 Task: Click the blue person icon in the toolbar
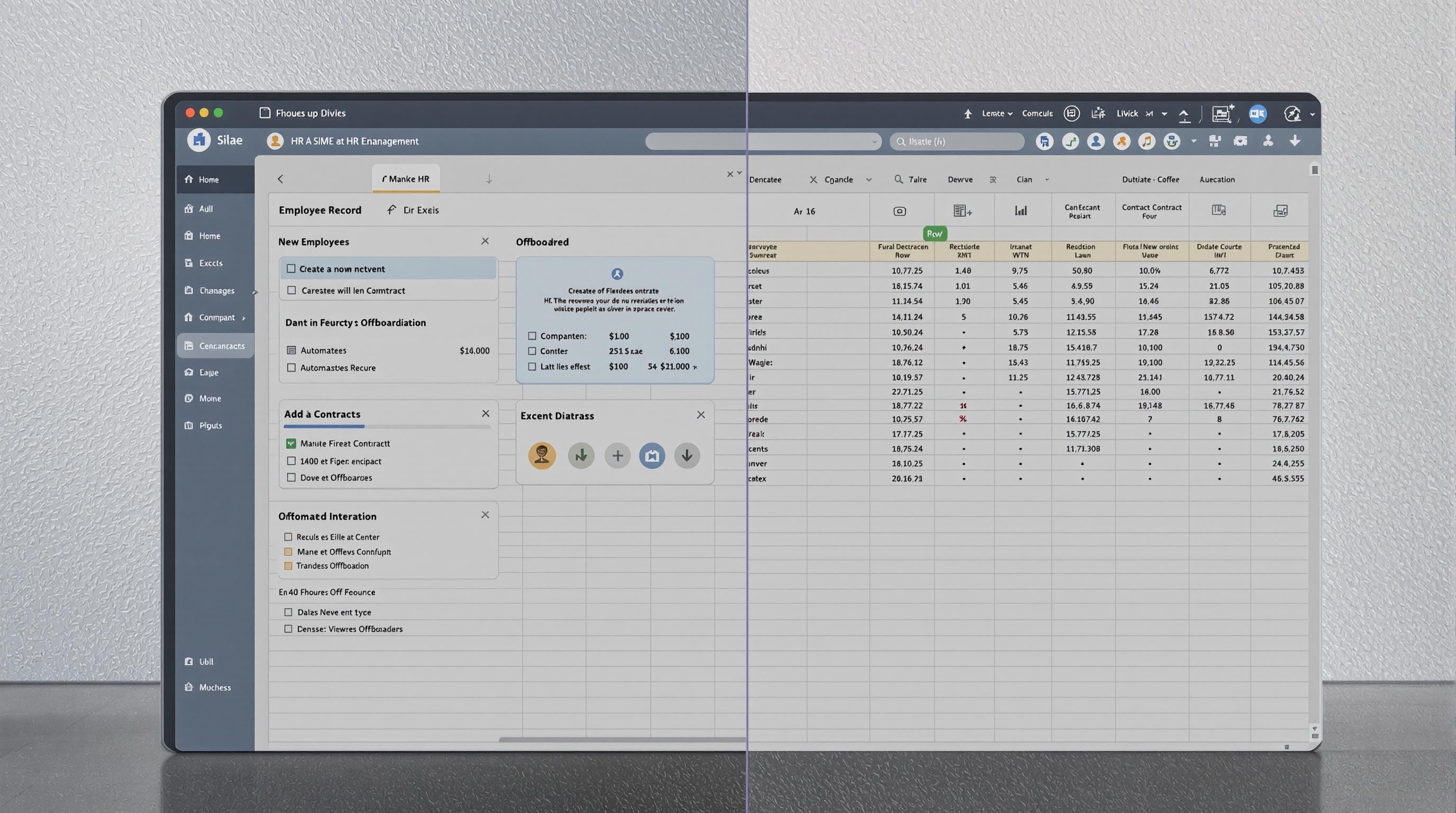point(1096,141)
